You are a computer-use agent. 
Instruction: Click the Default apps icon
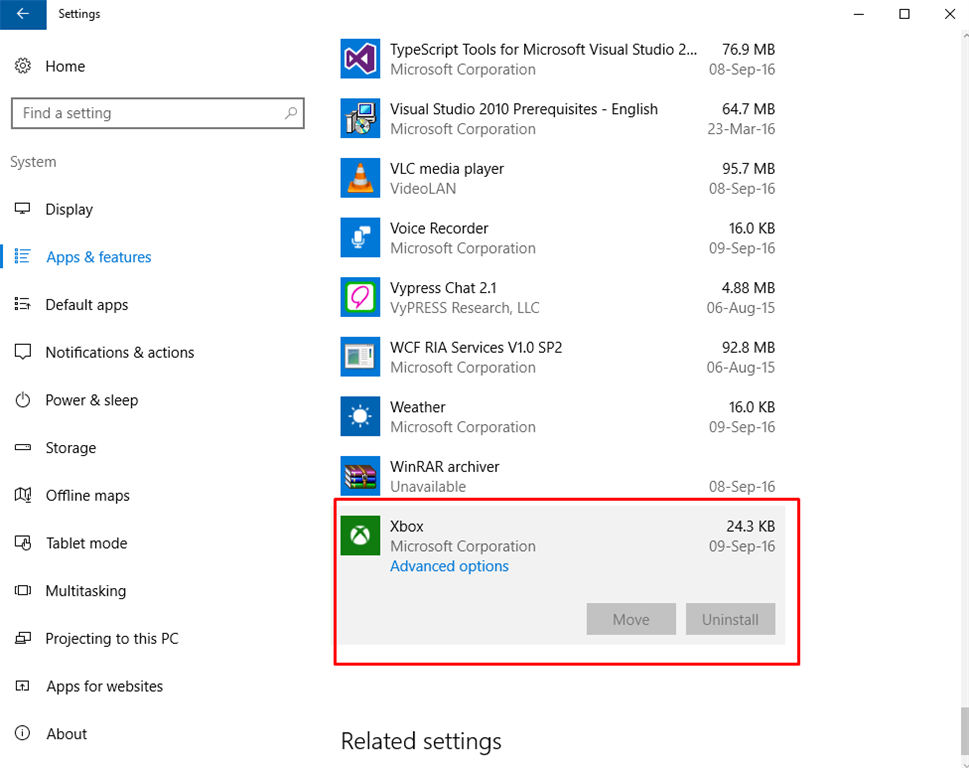[x=23, y=304]
